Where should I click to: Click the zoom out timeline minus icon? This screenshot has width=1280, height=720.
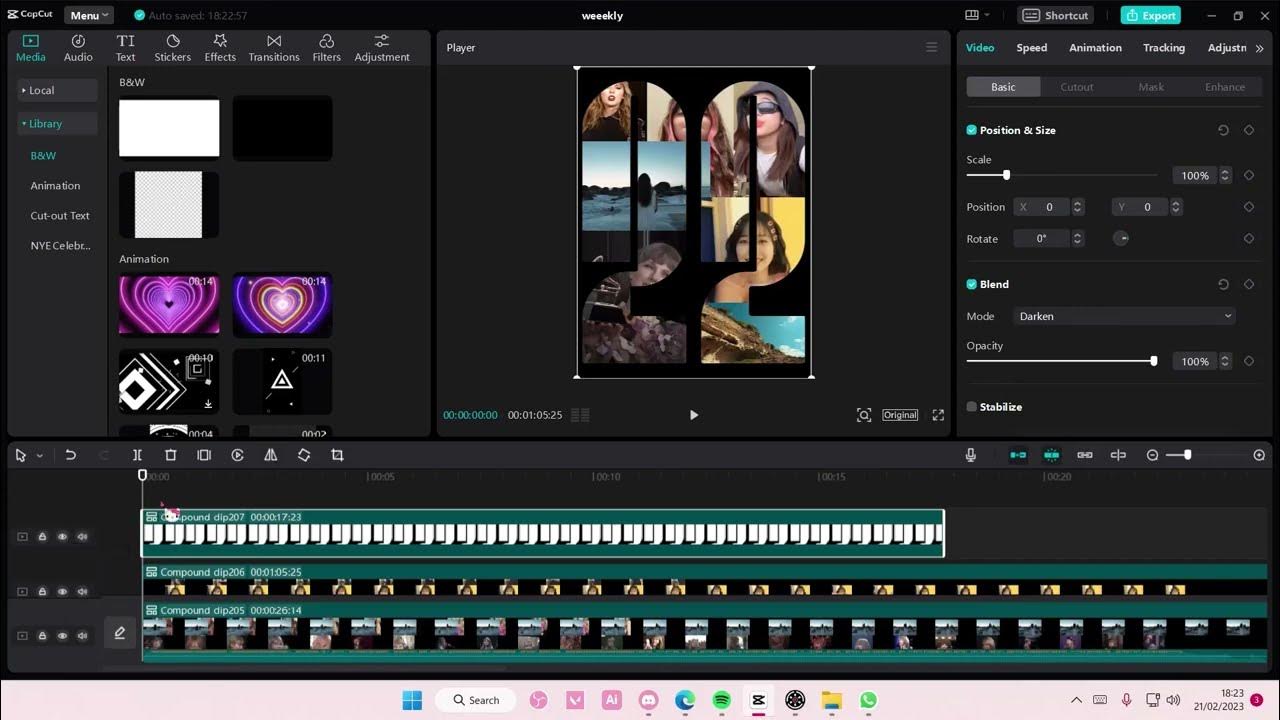[x=1152, y=455]
